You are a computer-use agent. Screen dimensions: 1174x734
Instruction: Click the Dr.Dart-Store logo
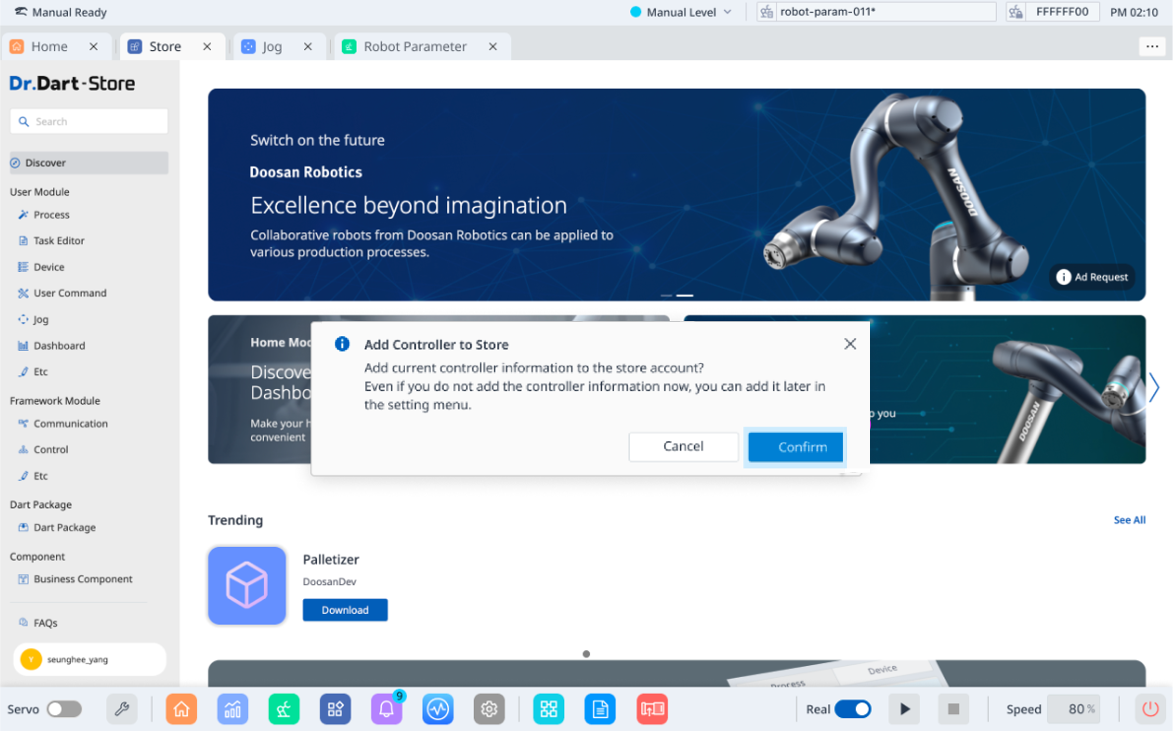[x=72, y=83]
